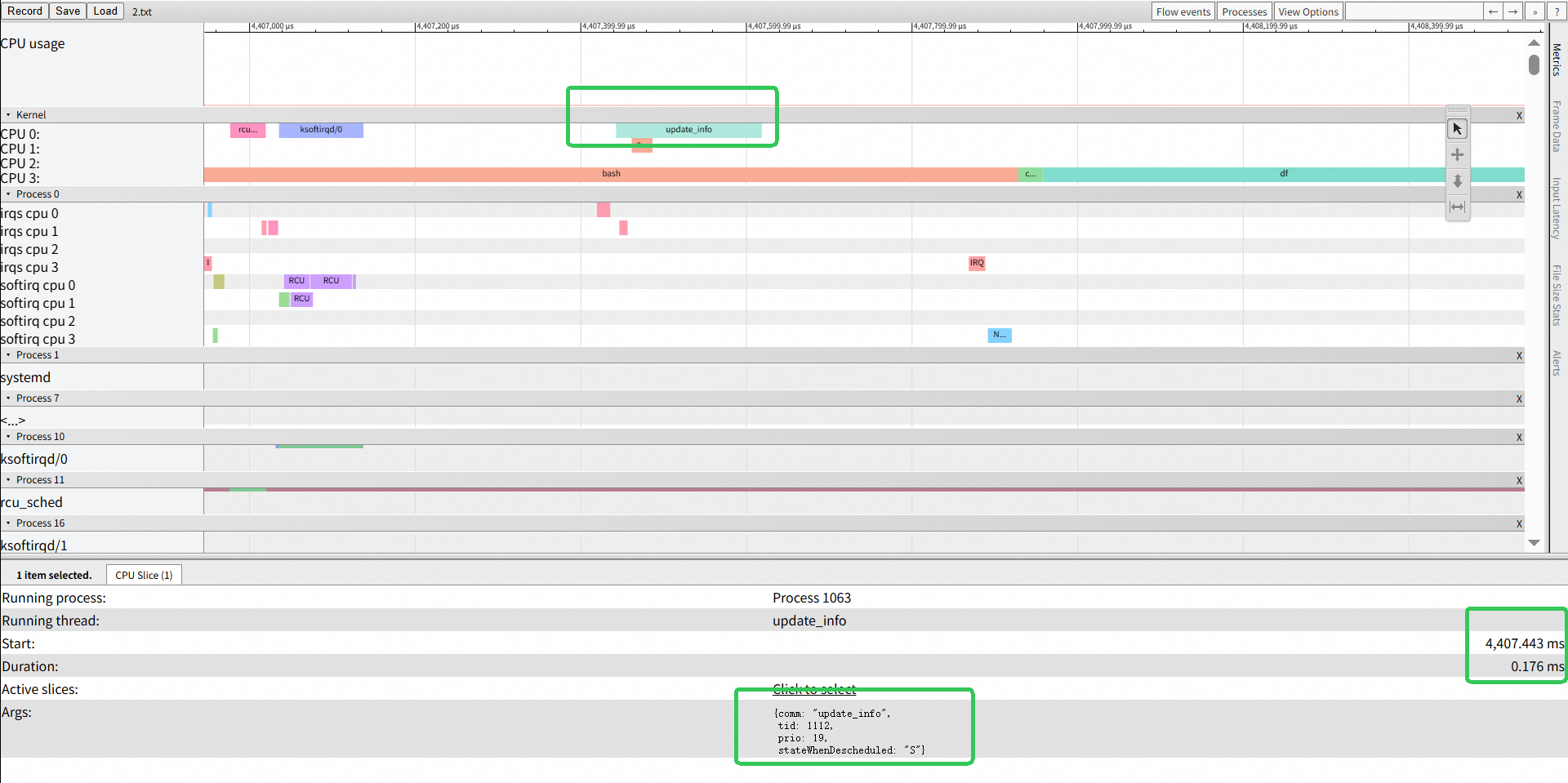Open the Frame Data side tab
This screenshot has width=1568, height=783.
(1557, 126)
